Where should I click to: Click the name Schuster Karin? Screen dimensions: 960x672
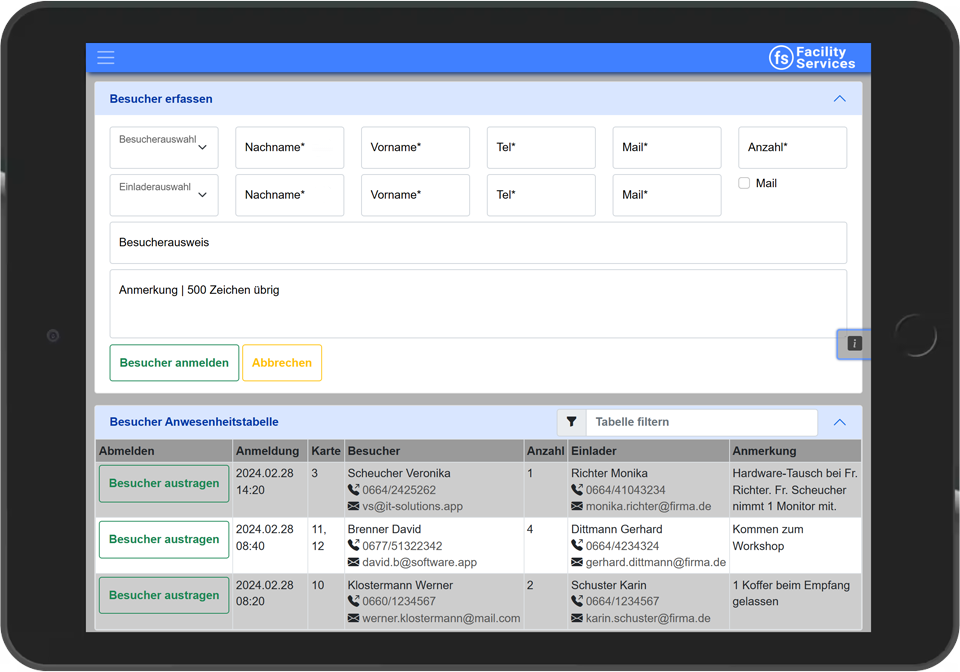[x=609, y=585]
